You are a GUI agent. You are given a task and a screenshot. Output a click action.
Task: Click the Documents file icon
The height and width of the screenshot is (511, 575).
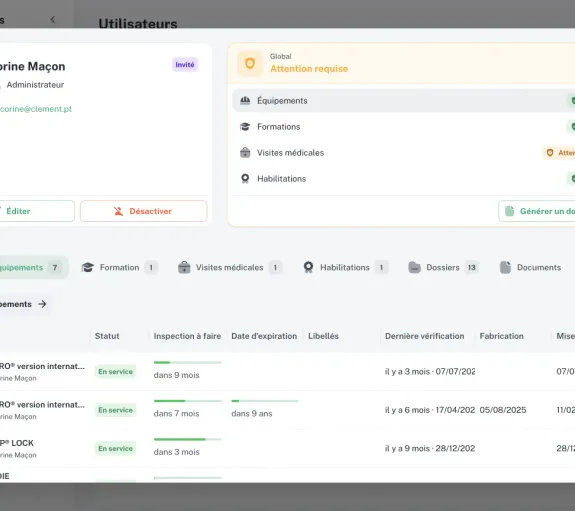tap(505, 267)
